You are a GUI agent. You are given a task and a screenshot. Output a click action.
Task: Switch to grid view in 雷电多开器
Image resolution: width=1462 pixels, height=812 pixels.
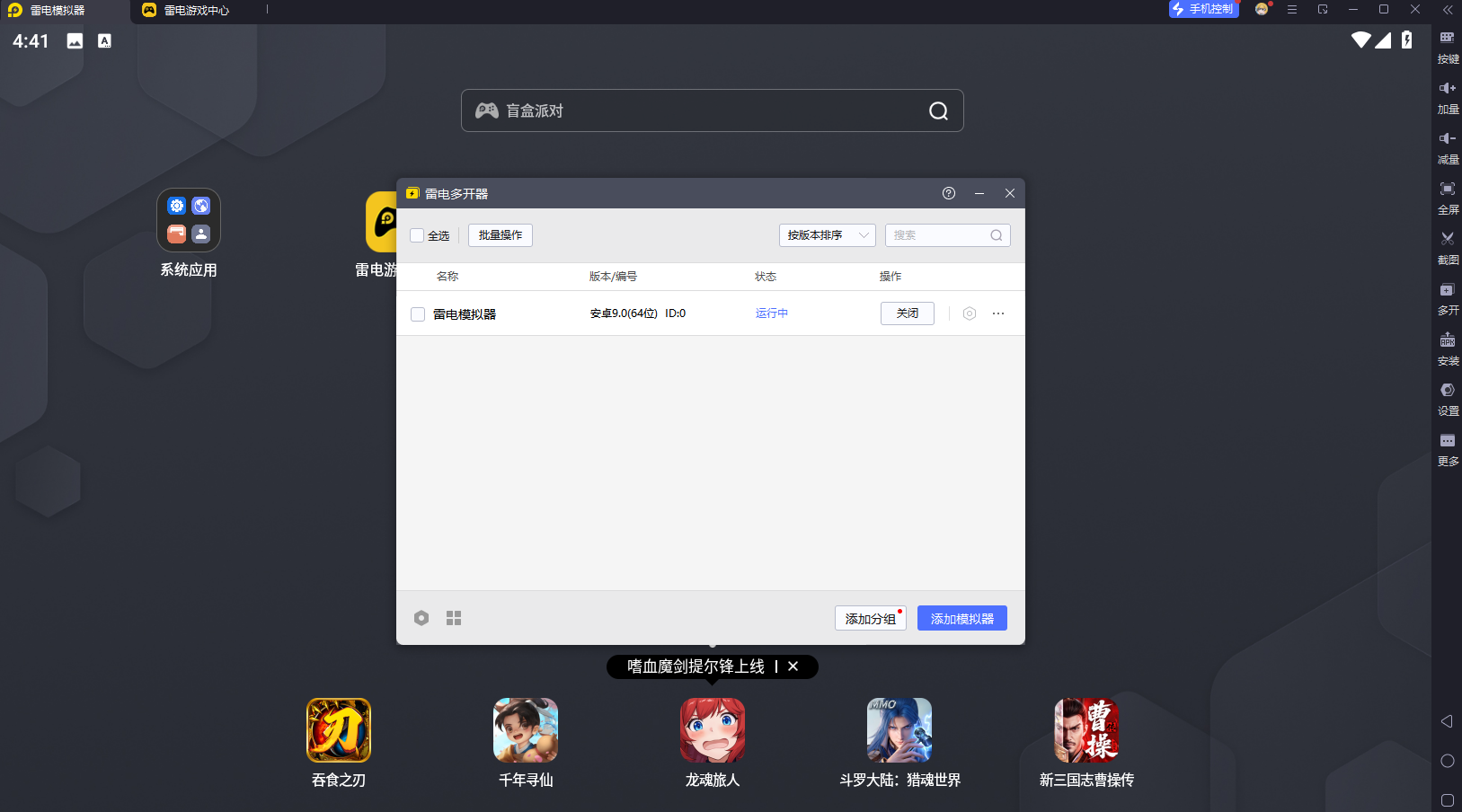454,618
